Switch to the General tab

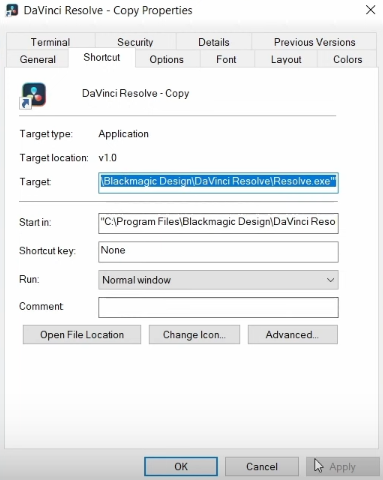point(38,59)
